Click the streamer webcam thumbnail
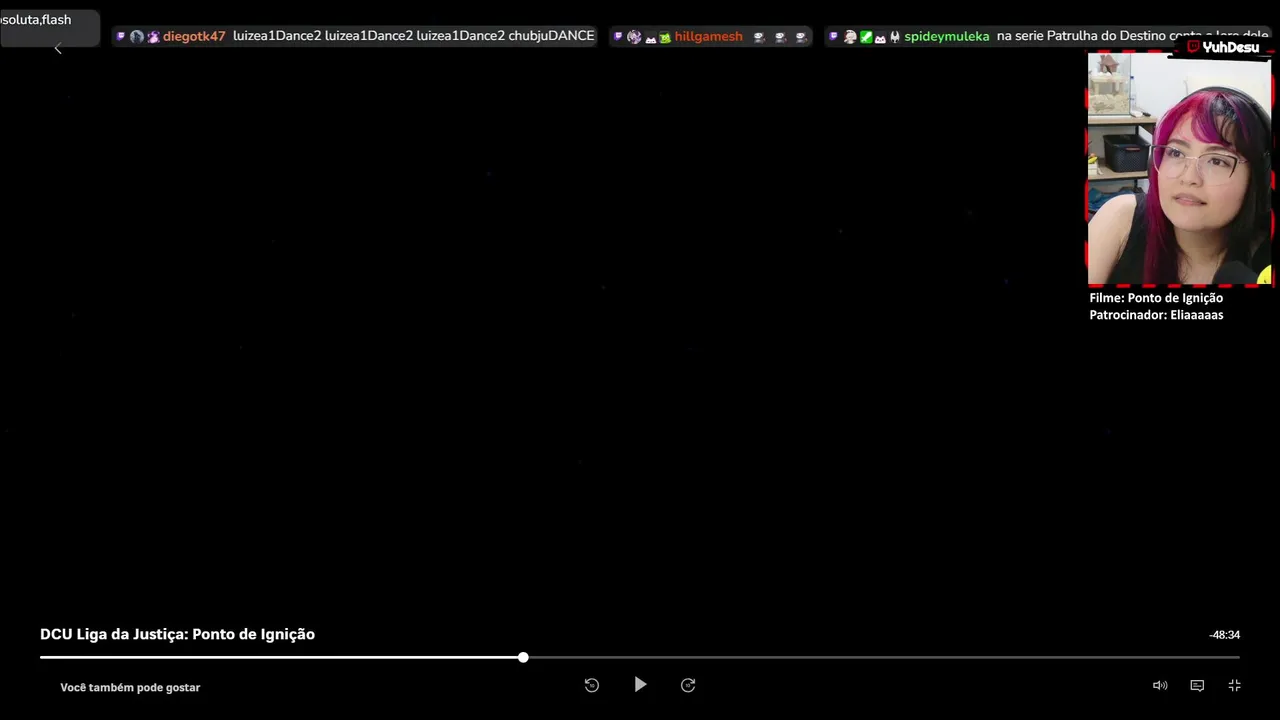1280x720 pixels. (1180, 168)
